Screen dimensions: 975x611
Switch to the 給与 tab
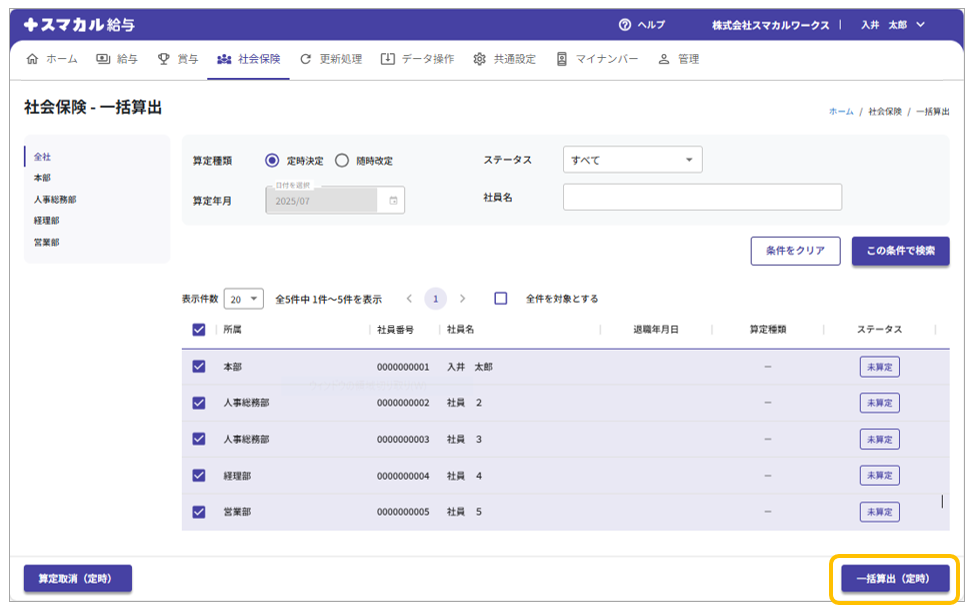117,59
